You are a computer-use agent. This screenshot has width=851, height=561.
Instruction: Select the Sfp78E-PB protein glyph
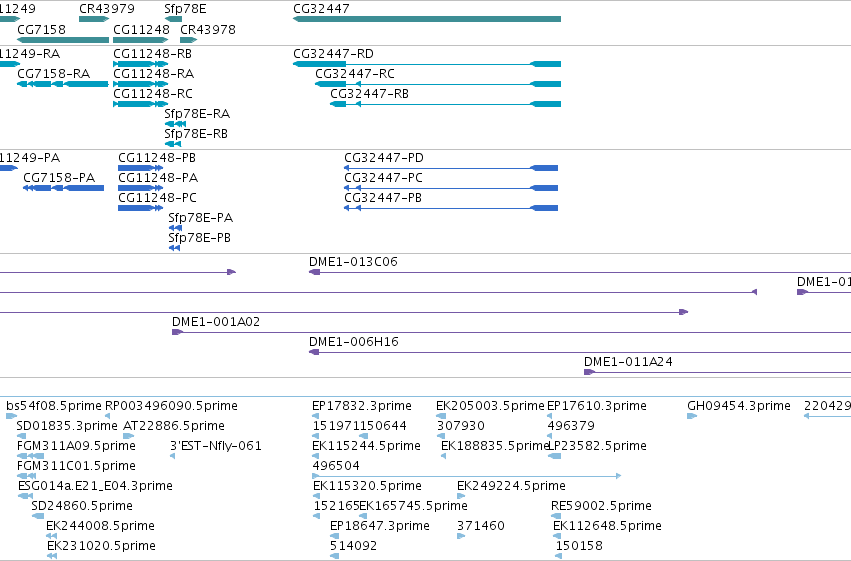174,248
